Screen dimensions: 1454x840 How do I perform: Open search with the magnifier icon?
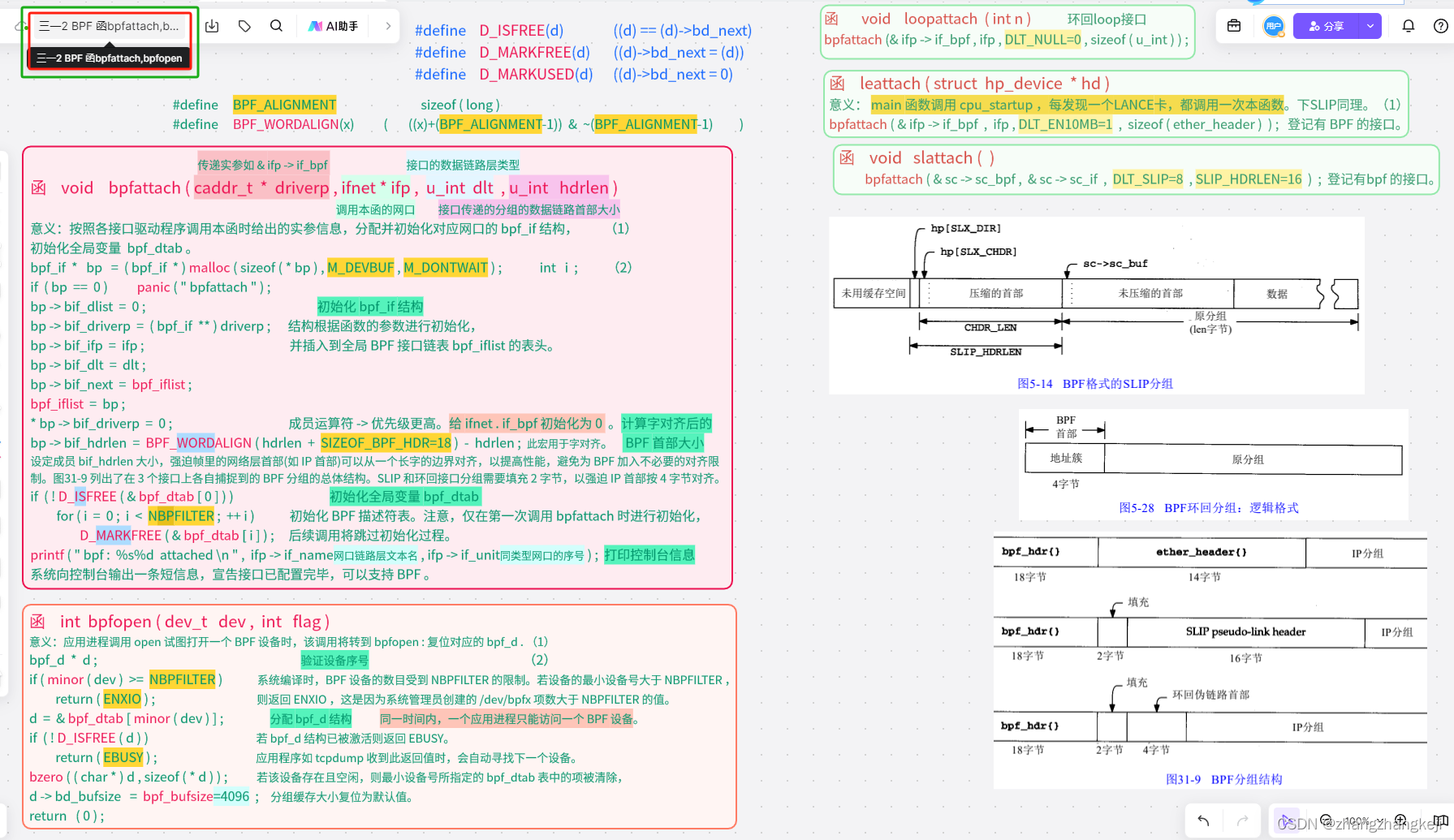276,26
